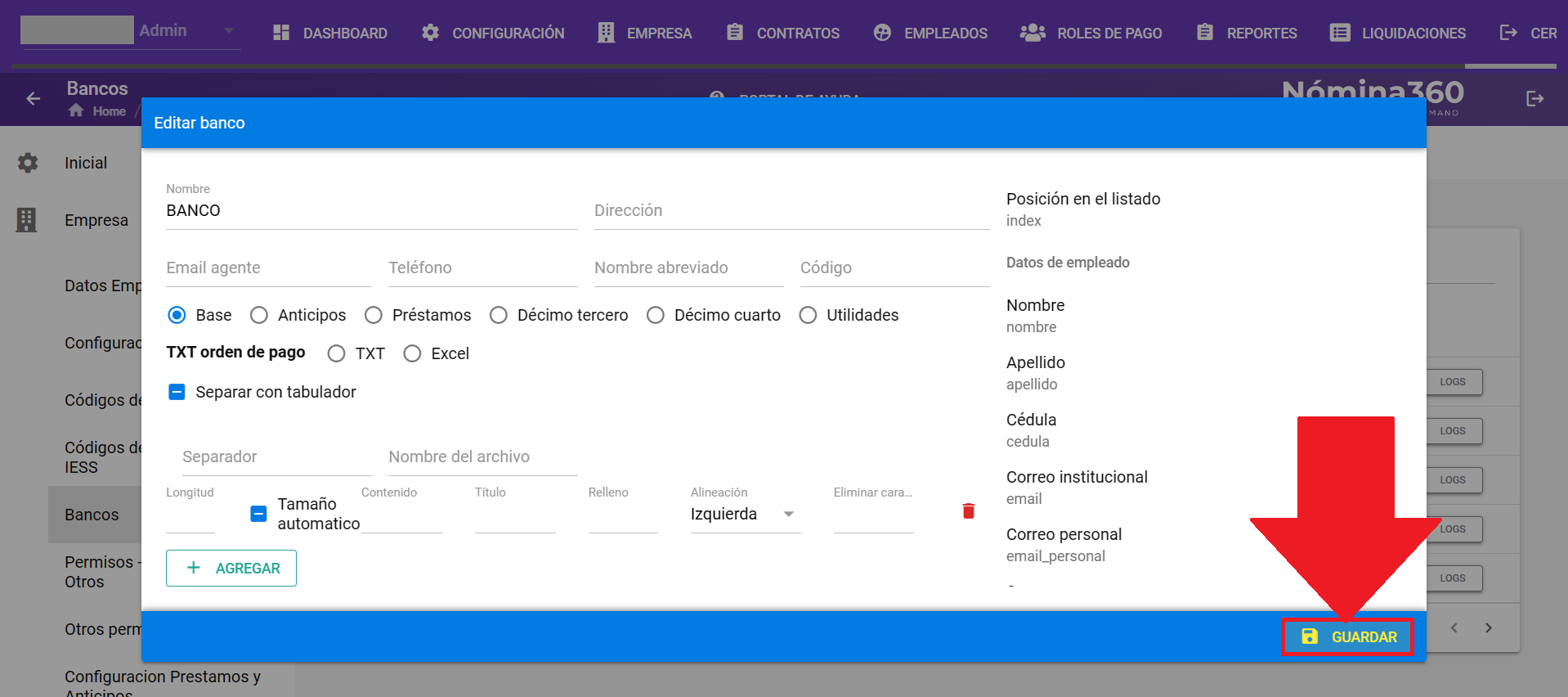The height and width of the screenshot is (697, 1568).
Task: Toggle Separar con tabulador checkbox
Action: [x=177, y=392]
